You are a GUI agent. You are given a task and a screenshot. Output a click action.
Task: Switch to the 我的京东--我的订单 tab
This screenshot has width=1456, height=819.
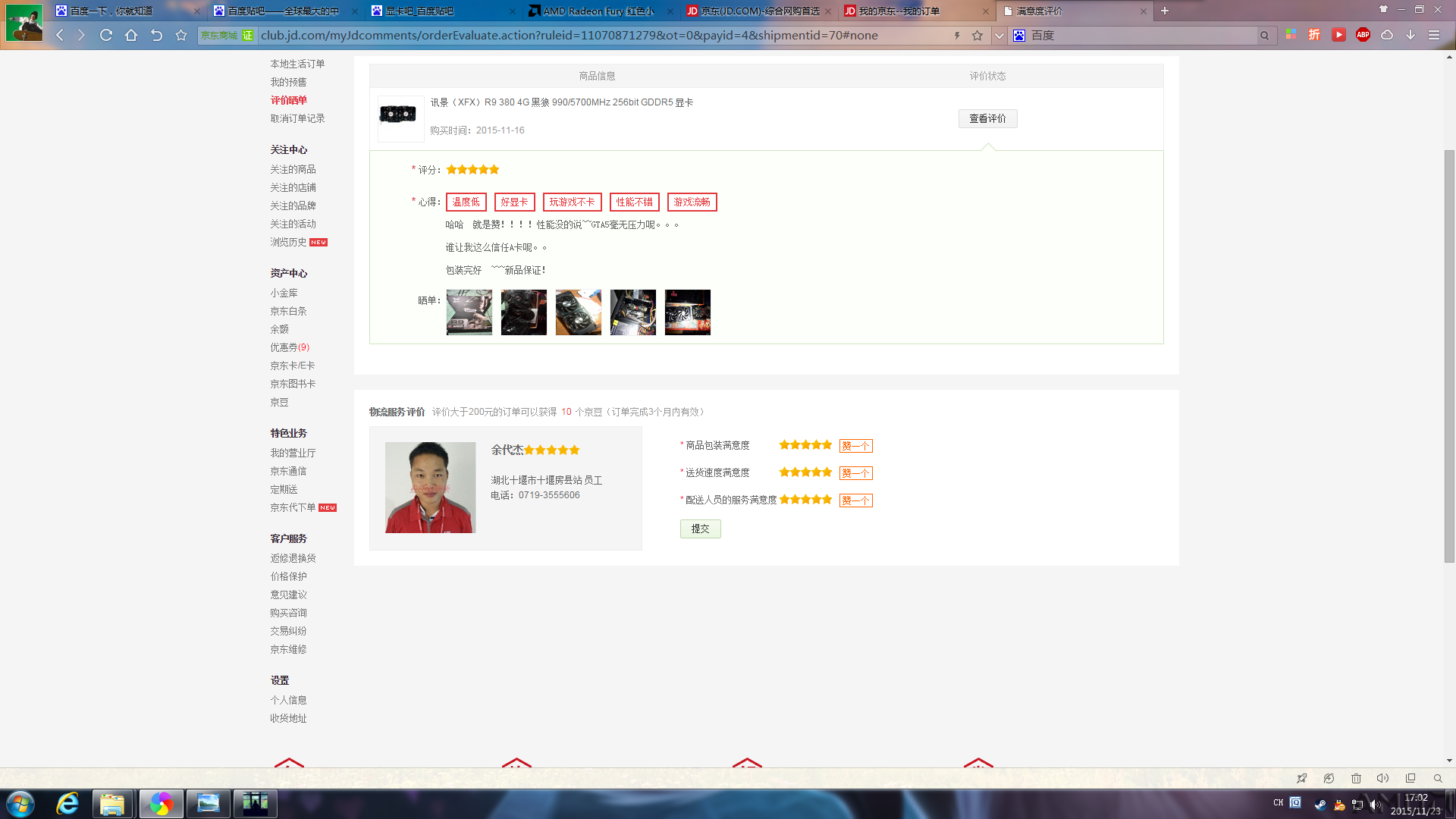915,11
